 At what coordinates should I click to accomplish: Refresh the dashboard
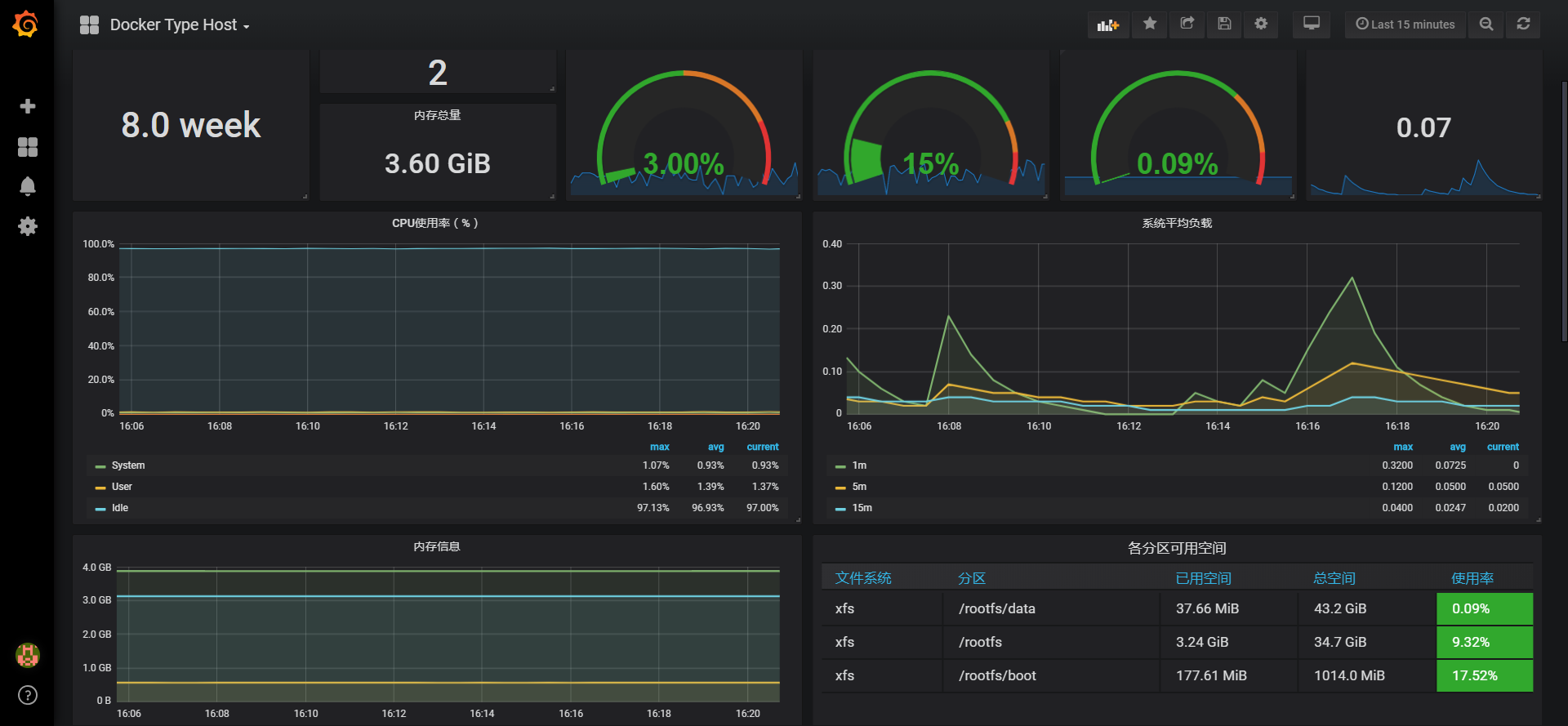1524,24
